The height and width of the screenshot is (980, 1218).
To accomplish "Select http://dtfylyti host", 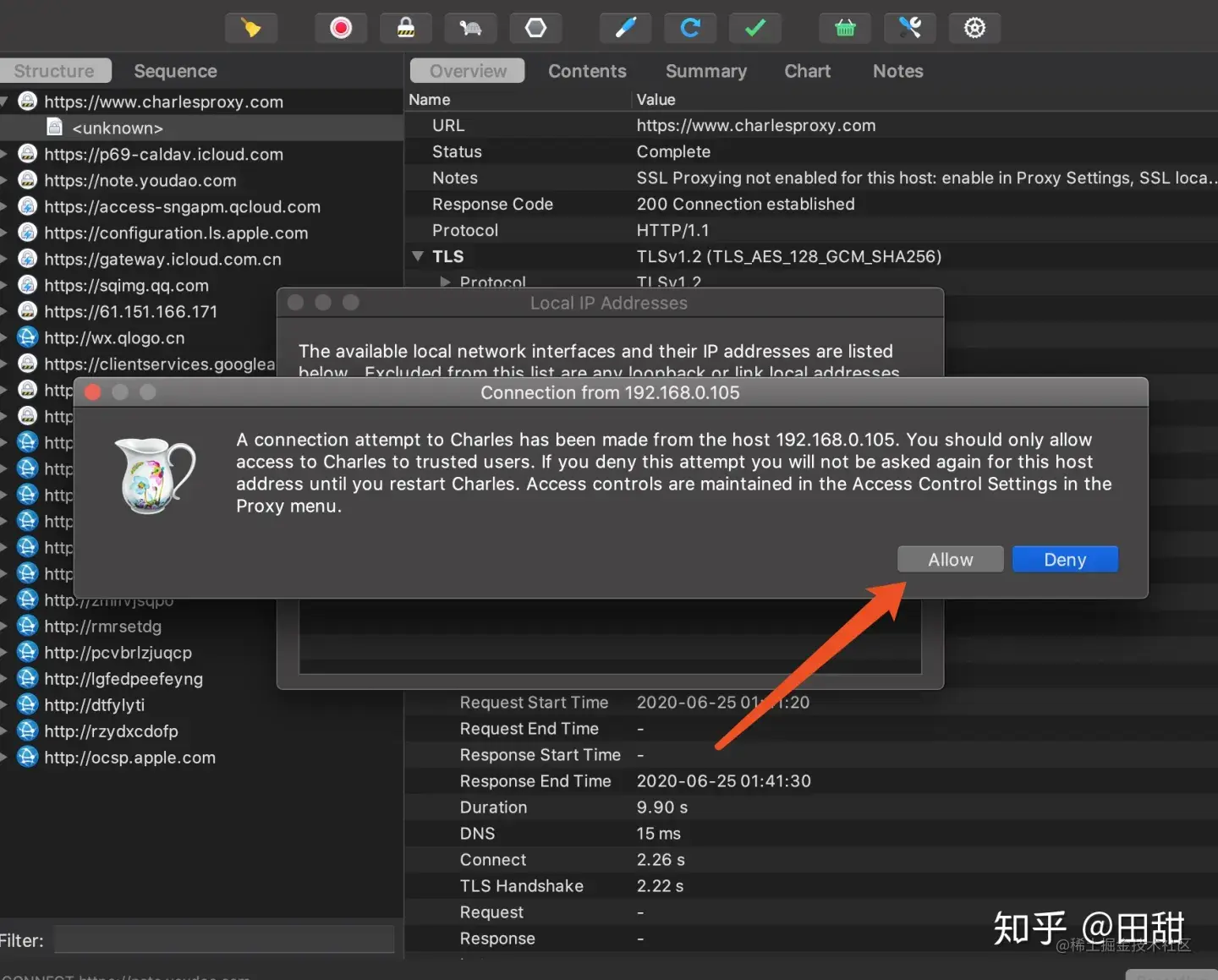I will tap(94, 705).
